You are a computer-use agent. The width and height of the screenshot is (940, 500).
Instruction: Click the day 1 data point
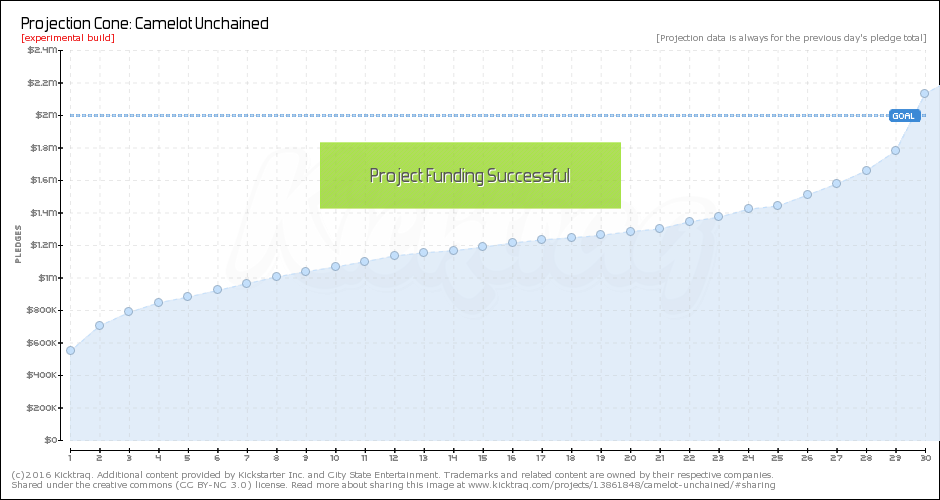pos(70,350)
